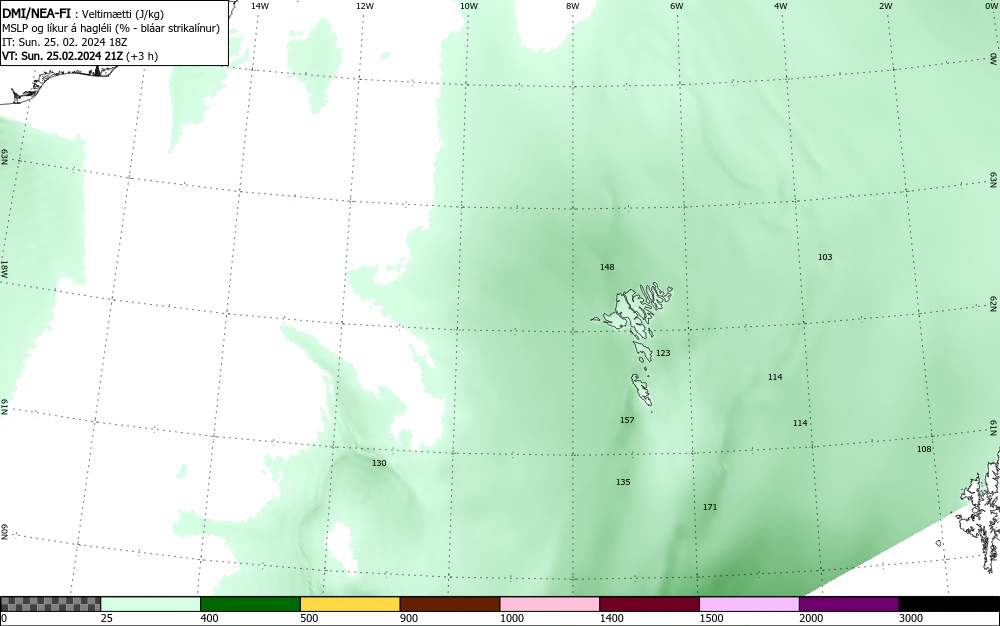Click the 8W longitude label

(573, 6)
